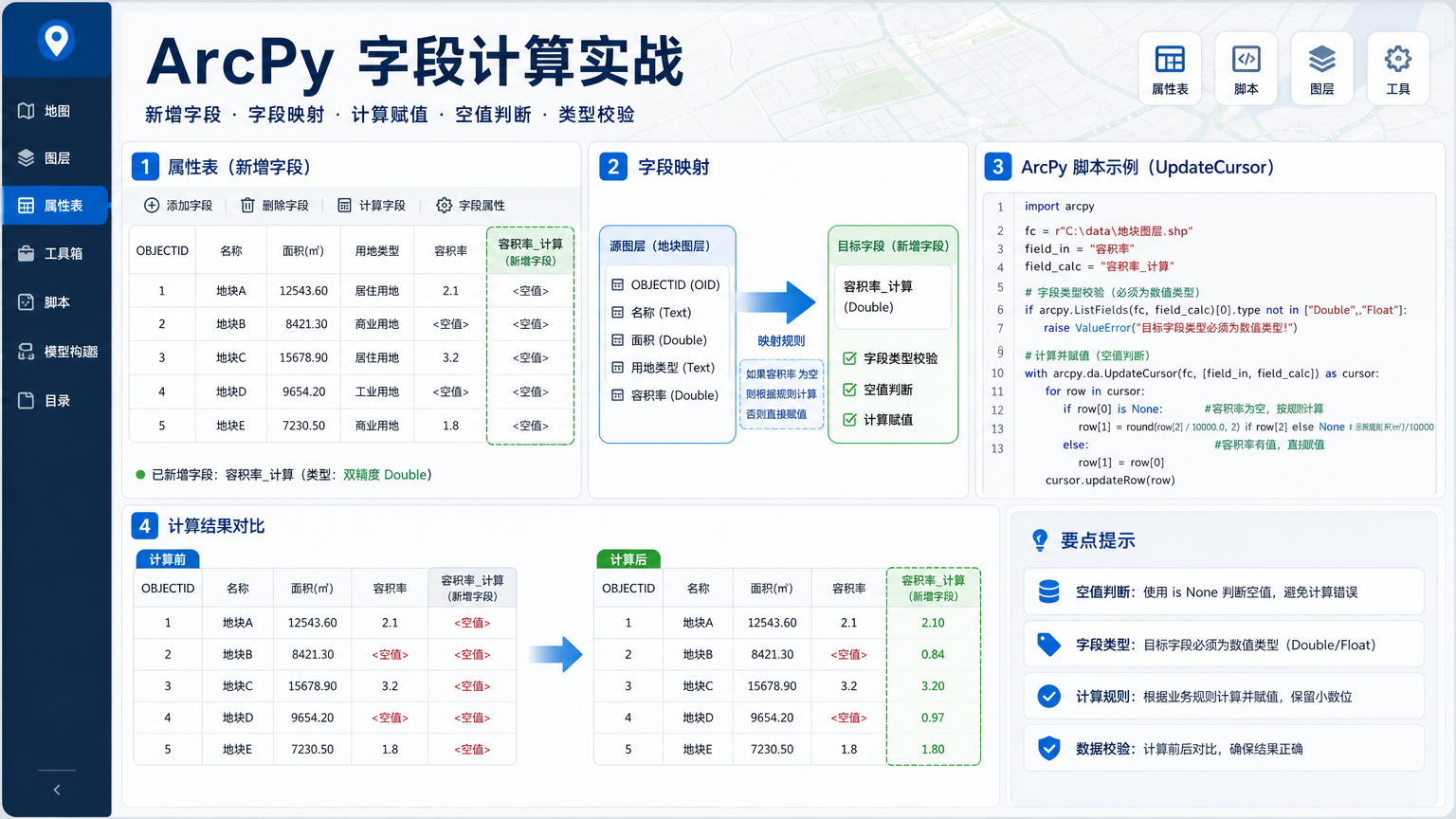Click the checkmark icon beside 计算规则 tip
Viewport: 1456px width, 819px height.
1048,697
